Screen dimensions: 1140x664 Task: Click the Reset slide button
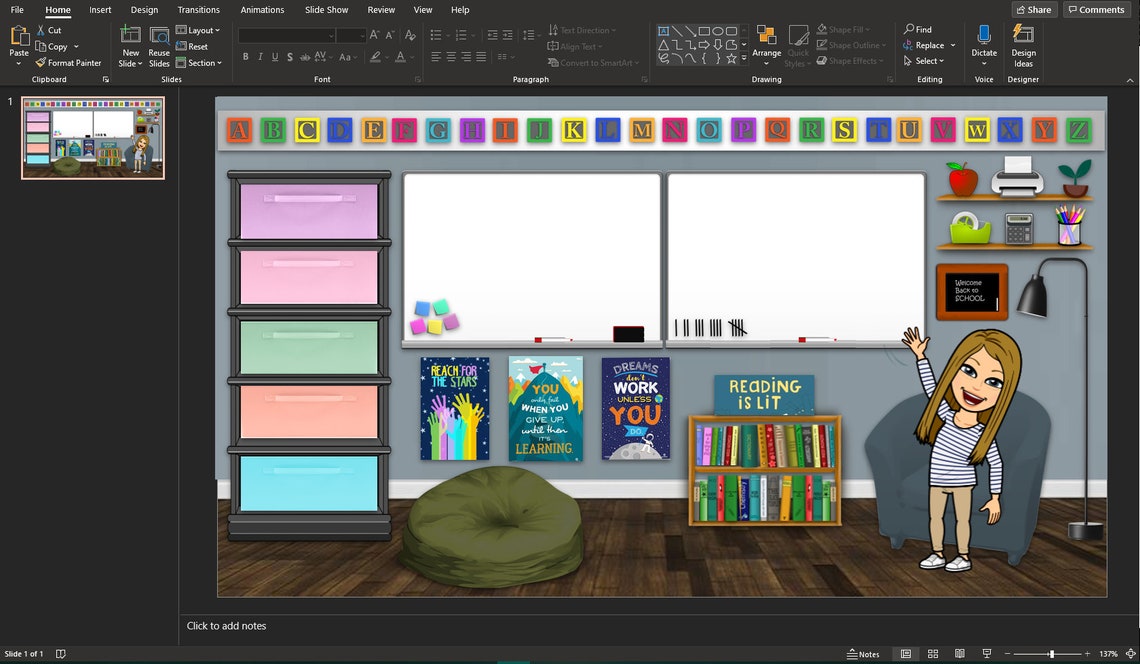point(193,45)
